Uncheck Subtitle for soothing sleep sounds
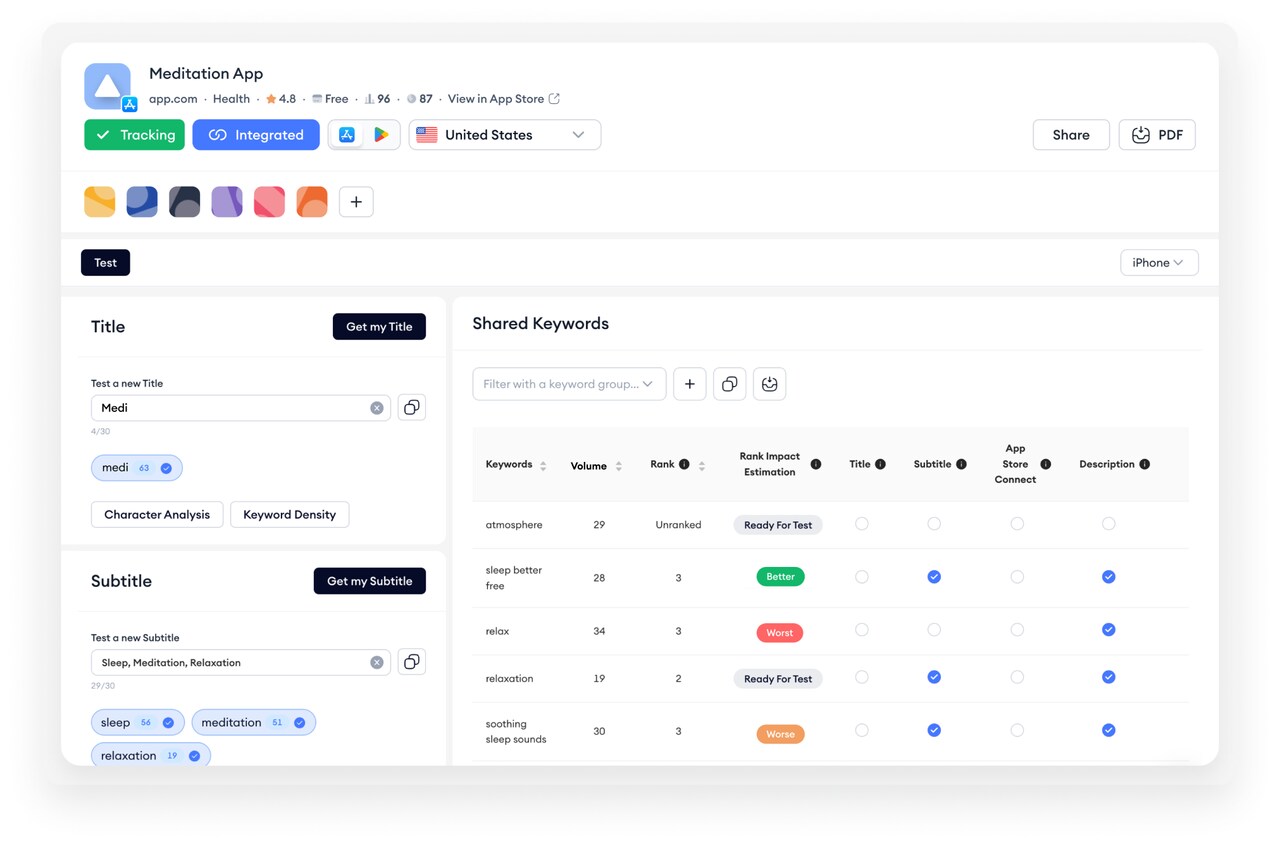 [x=934, y=730]
